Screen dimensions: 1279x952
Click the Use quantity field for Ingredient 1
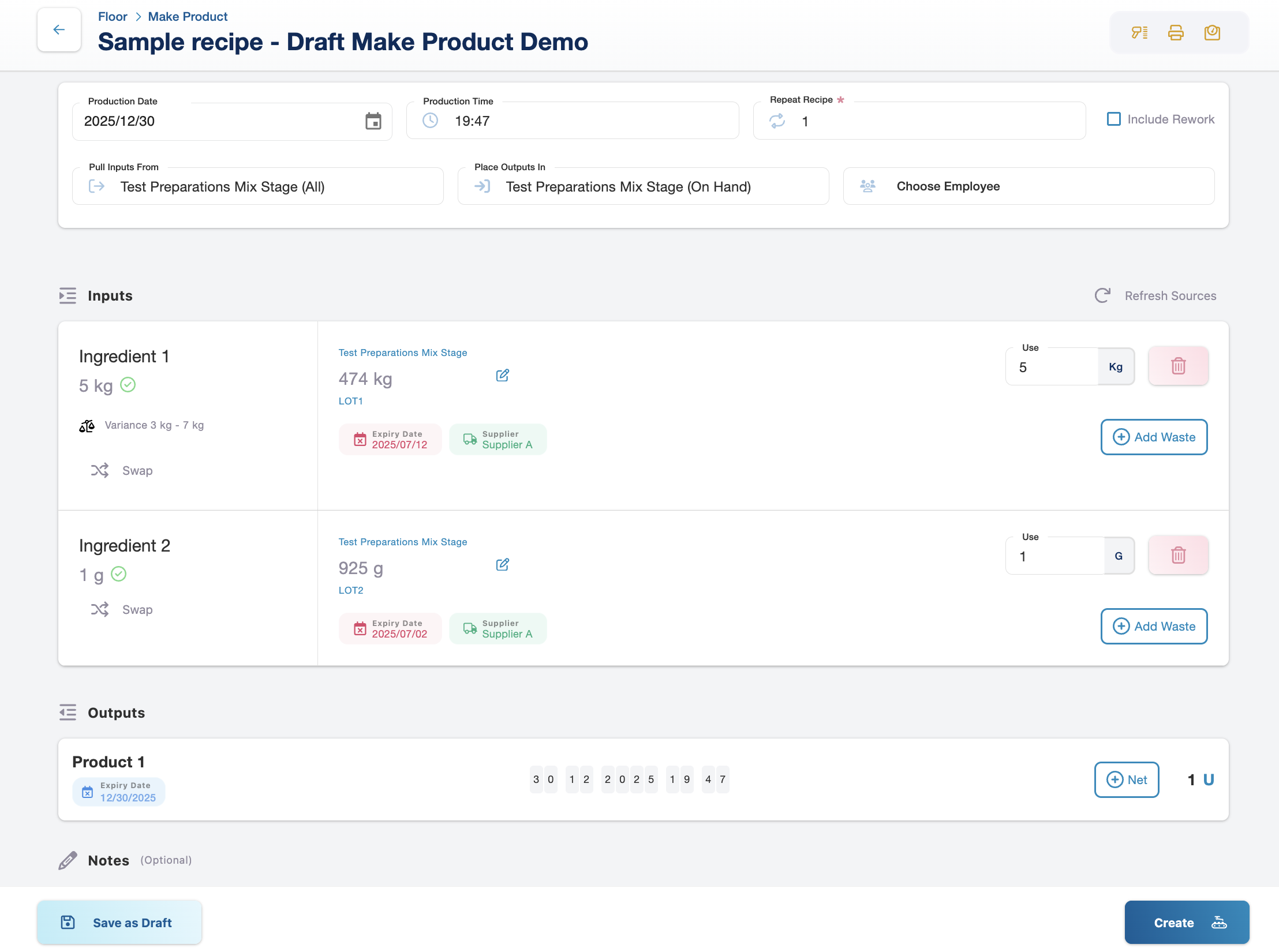(x=1052, y=368)
